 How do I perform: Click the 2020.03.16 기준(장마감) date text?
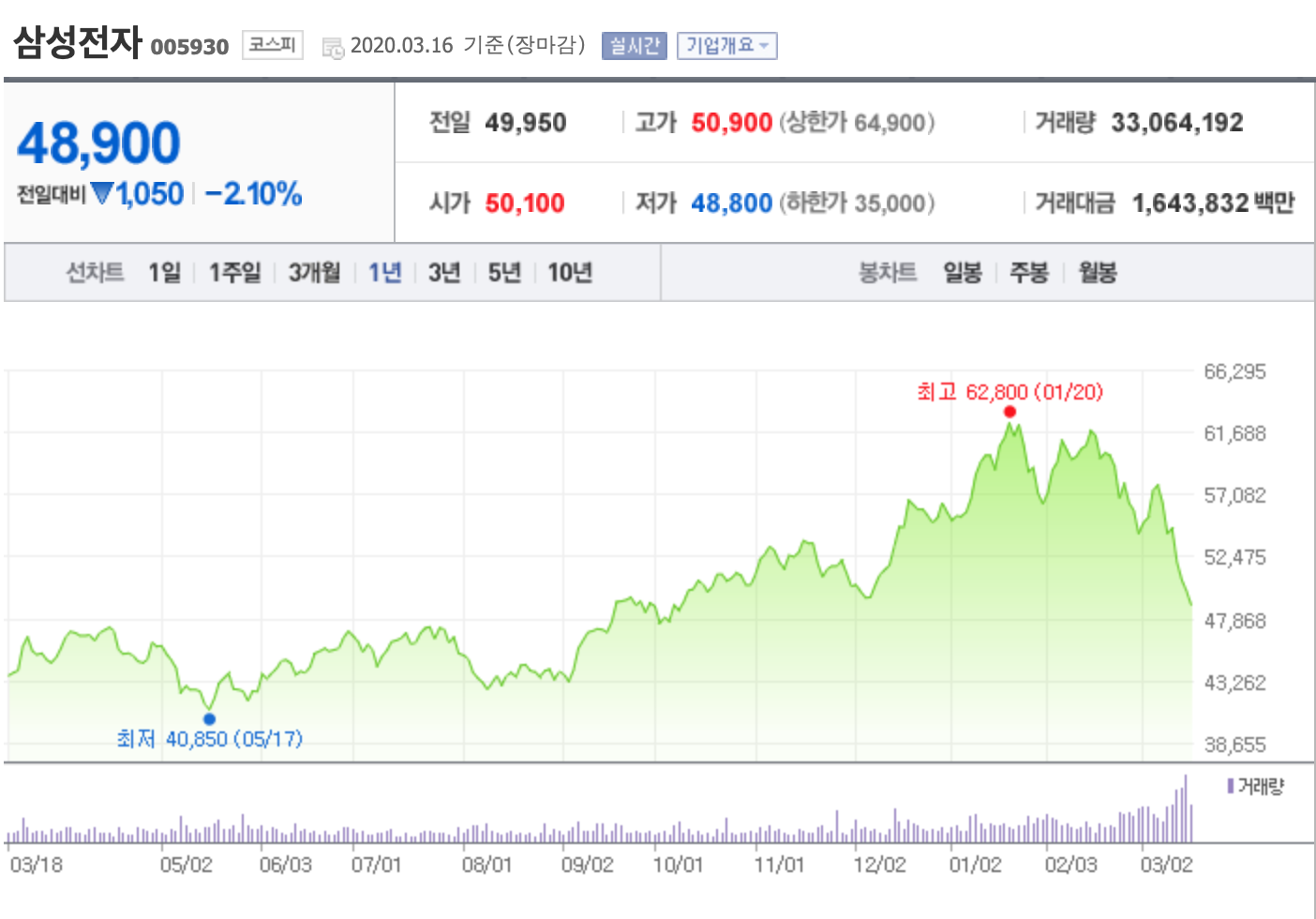pos(468,45)
